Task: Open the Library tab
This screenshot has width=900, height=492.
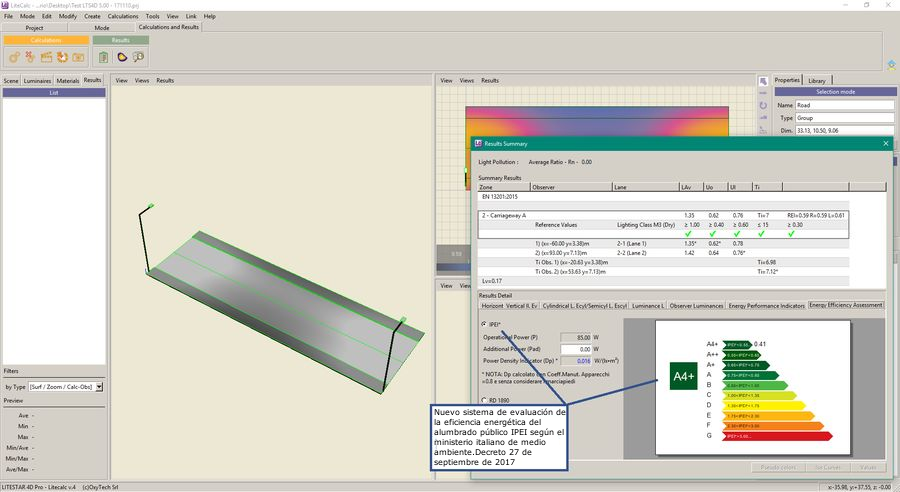Action: point(816,80)
